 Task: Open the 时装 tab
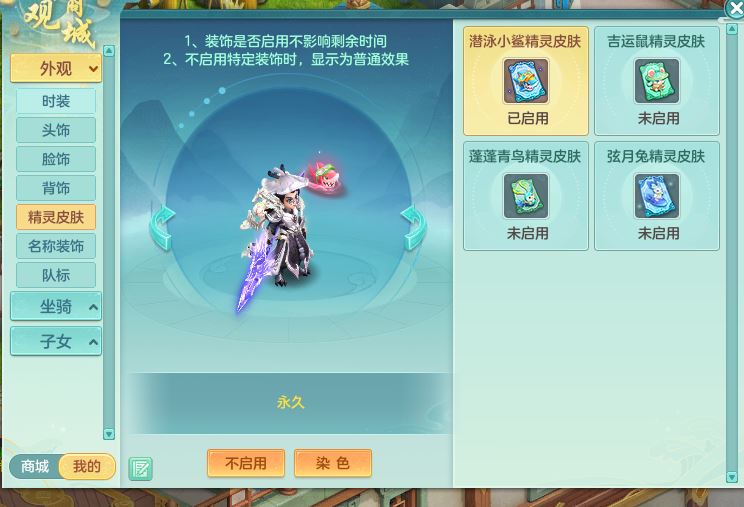pos(56,101)
